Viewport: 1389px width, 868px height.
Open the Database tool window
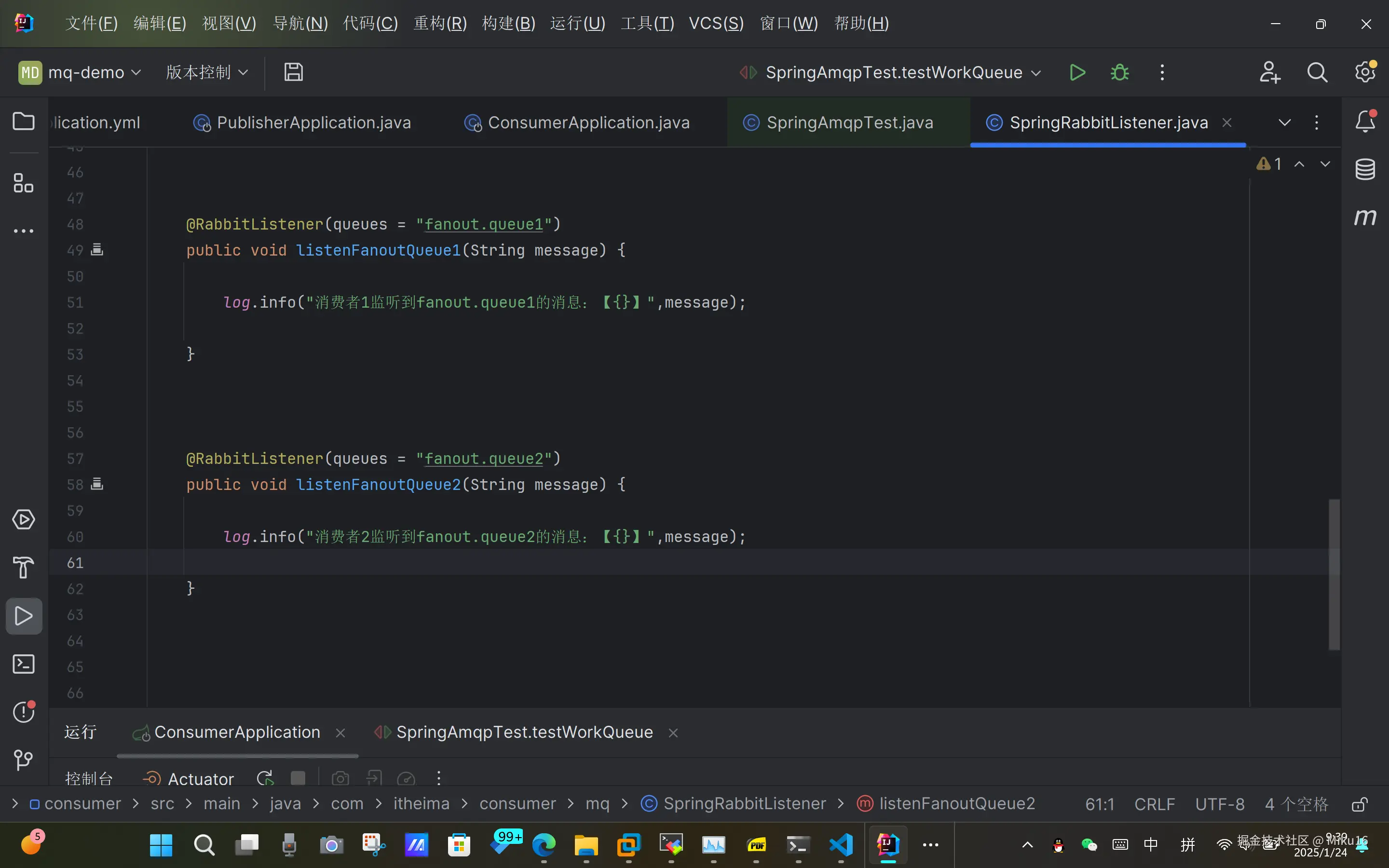(1365, 169)
